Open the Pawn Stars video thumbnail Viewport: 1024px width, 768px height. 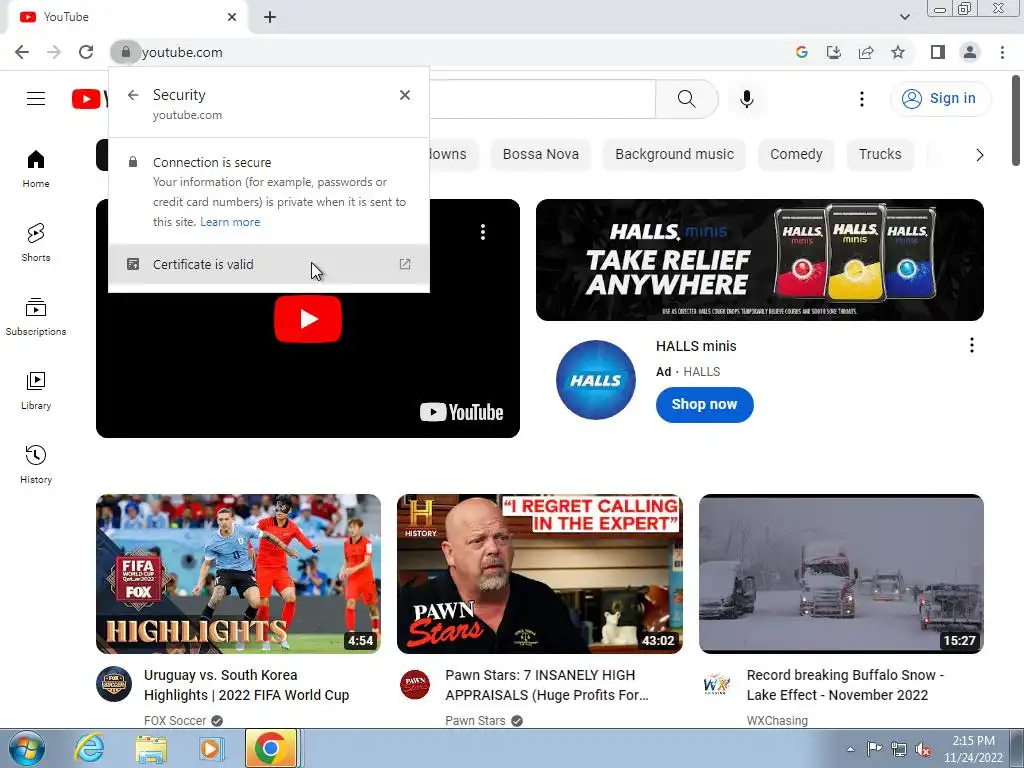pos(539,573)
